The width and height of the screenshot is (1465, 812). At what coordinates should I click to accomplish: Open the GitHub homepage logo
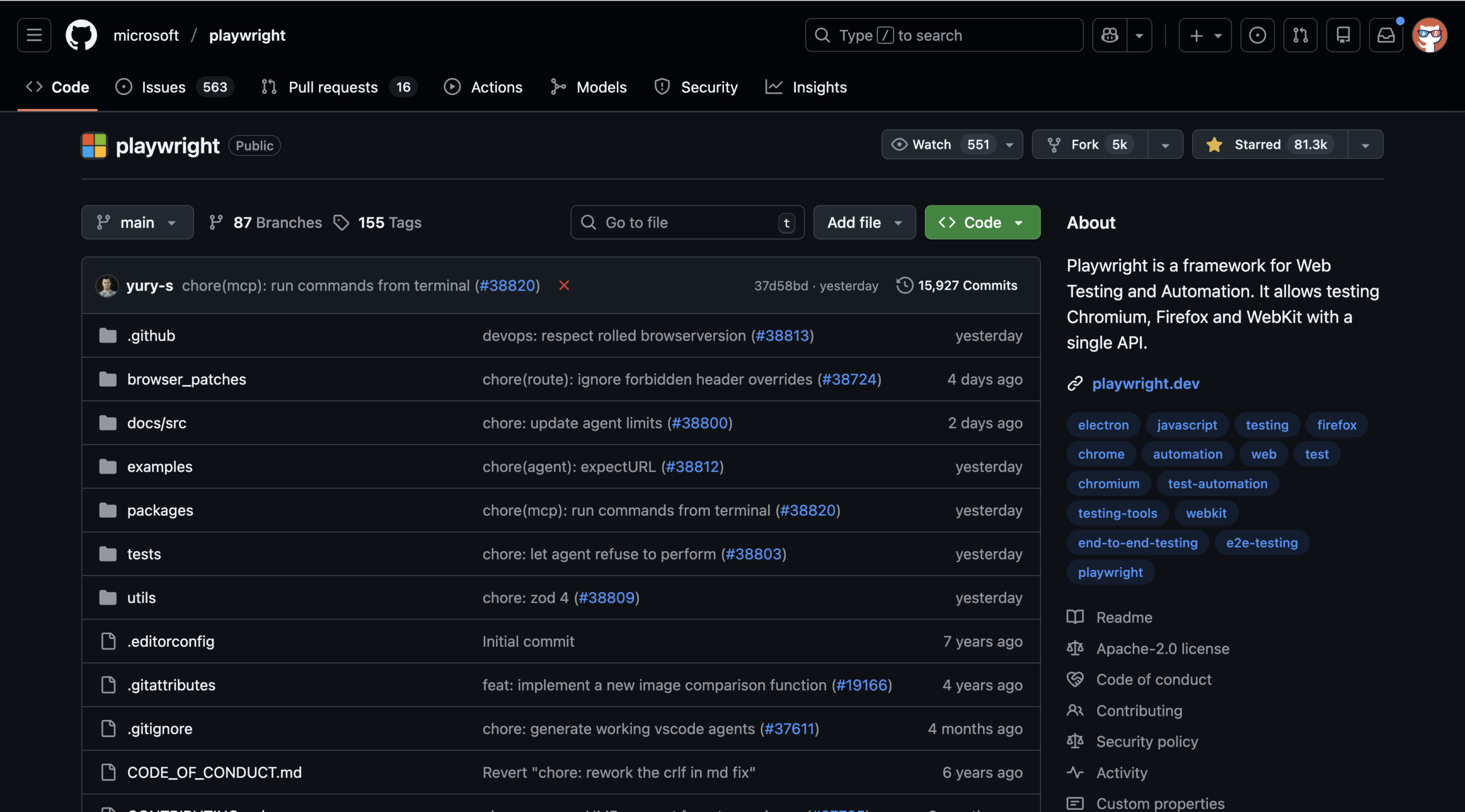81,35
